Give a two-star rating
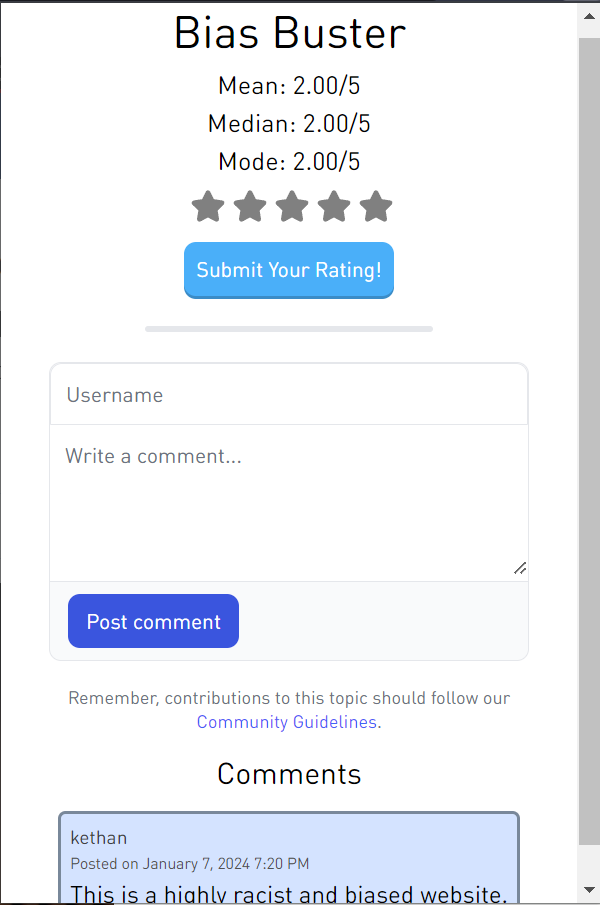The width and height of the screenshot is (600, 905). [250, 207]
